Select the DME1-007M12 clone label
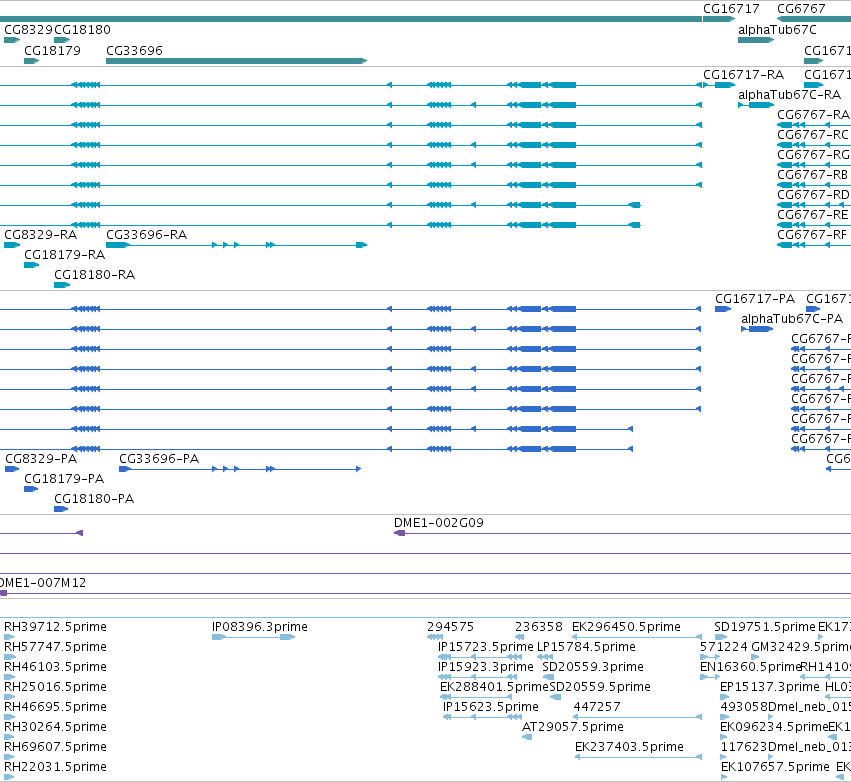 (x=43, y=583)
